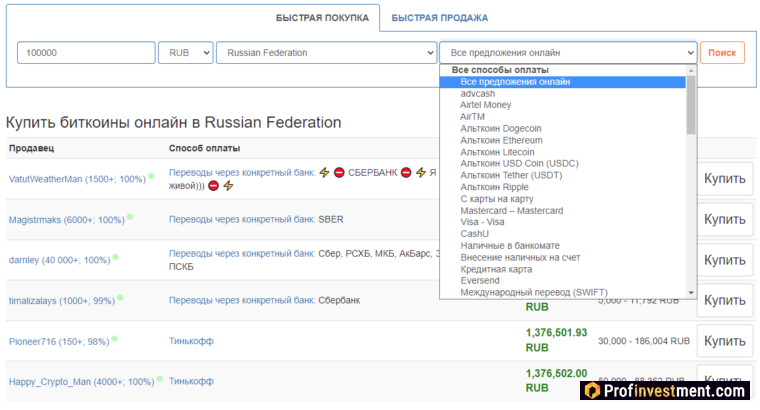The image size is (760, 410).
Task: Click price 1,376,501.93 RUB in Pioneer716 row
Action: [556, 340]
